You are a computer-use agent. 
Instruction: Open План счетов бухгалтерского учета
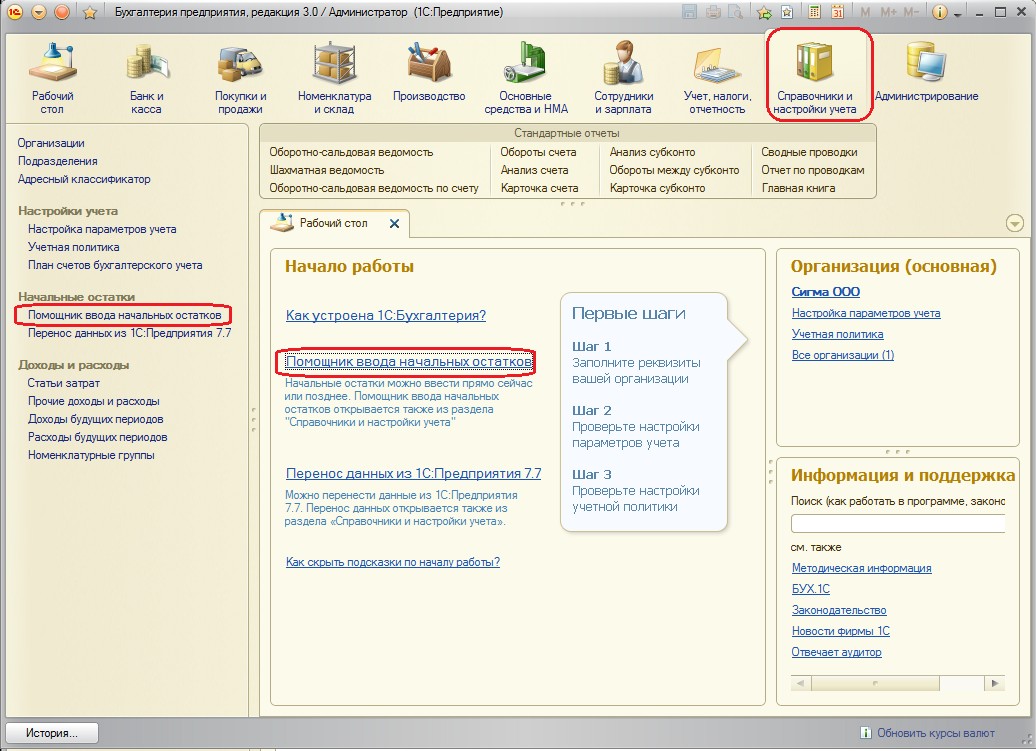pyautogui.click(x=115, y=265)
